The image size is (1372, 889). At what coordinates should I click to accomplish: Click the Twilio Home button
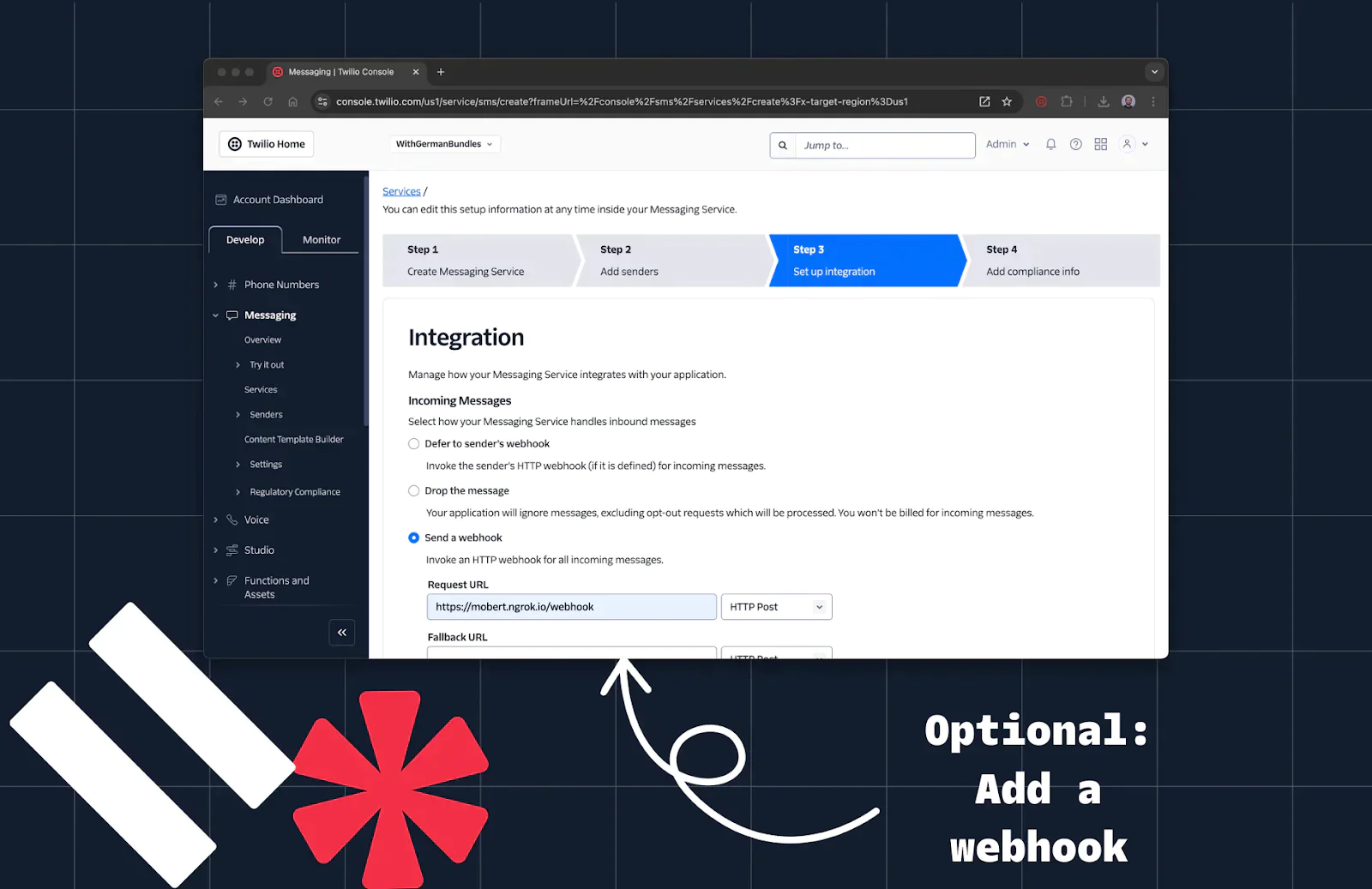(267, 144)
